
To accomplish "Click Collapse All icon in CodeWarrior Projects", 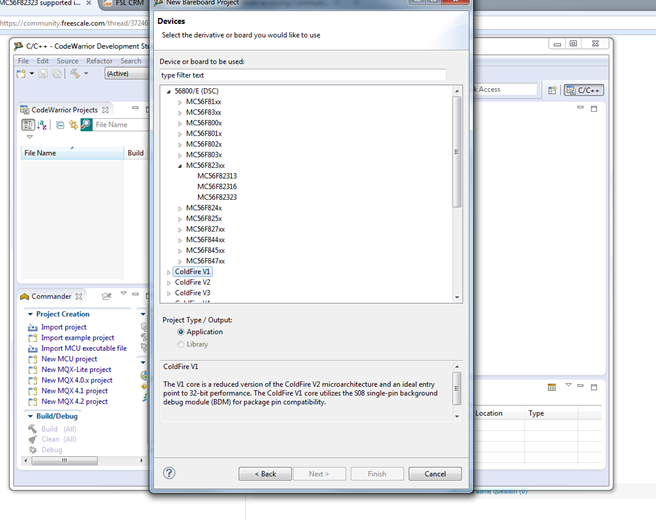I will tap(60, 125).
